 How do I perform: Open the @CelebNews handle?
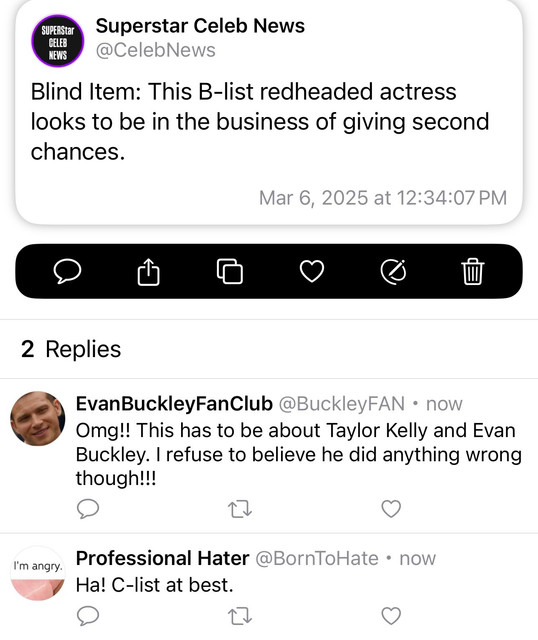pyautogui.click(x=156, y=50)
